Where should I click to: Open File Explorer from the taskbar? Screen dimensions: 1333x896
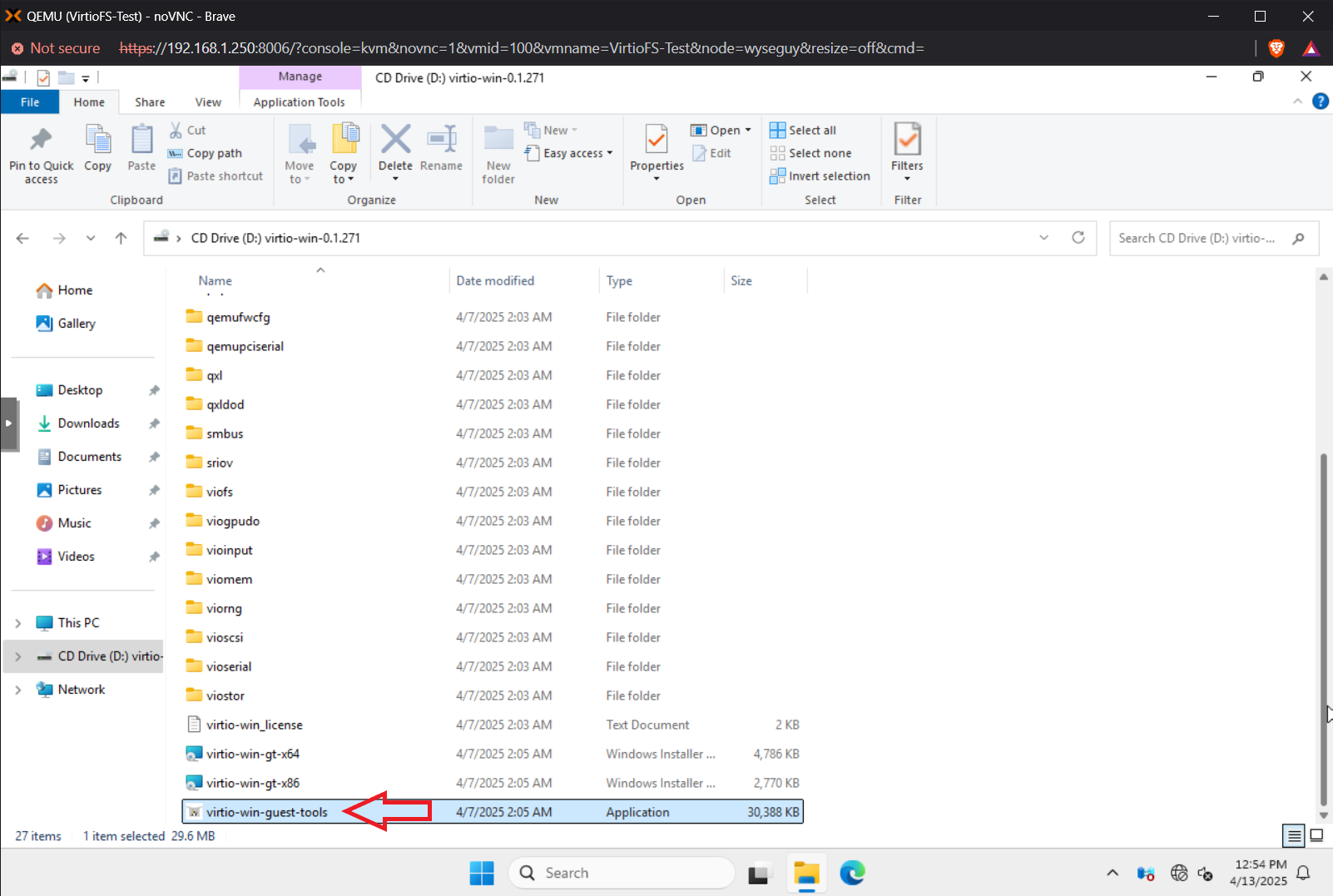tap(806, 873)
